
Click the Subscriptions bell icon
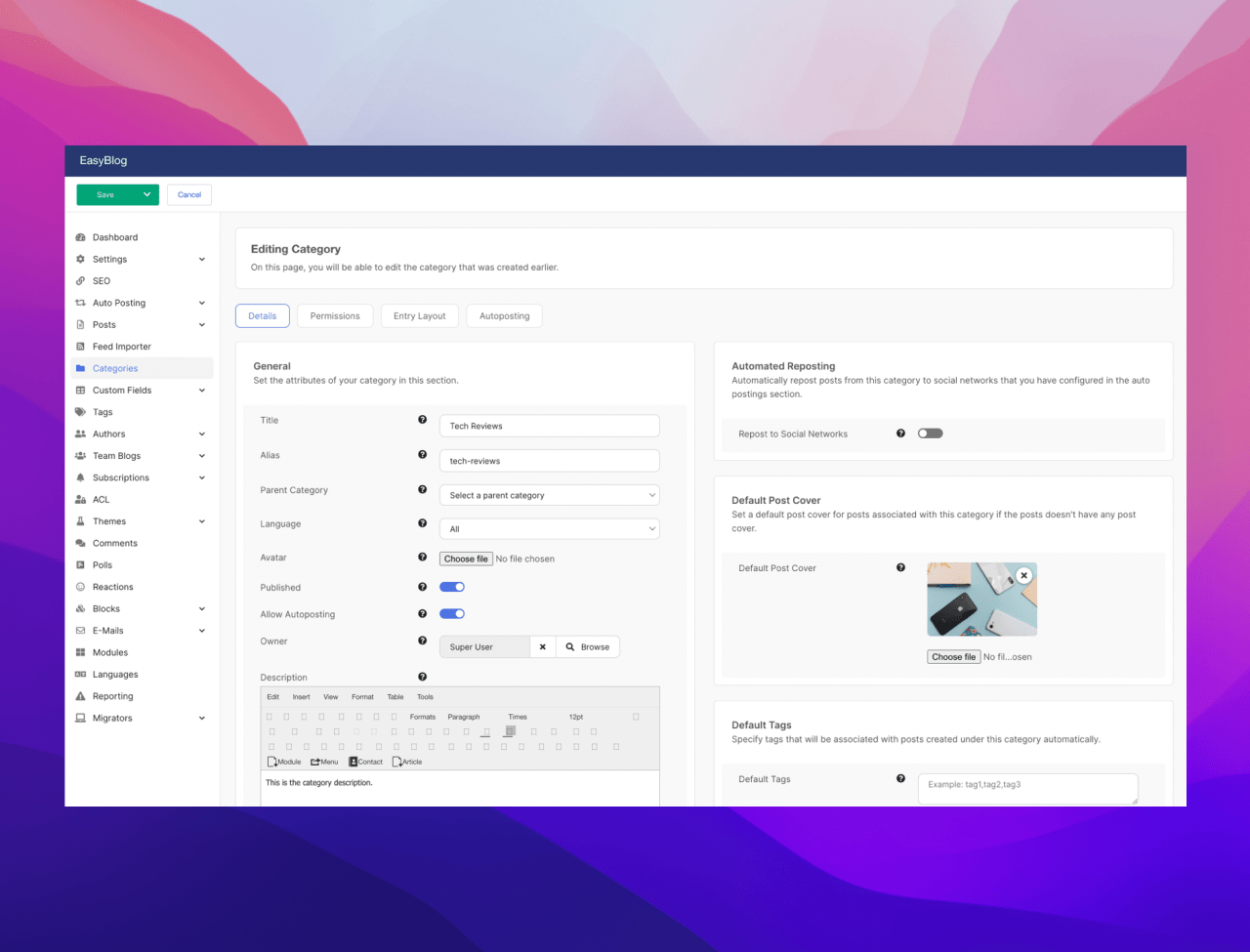pos(80,477)
